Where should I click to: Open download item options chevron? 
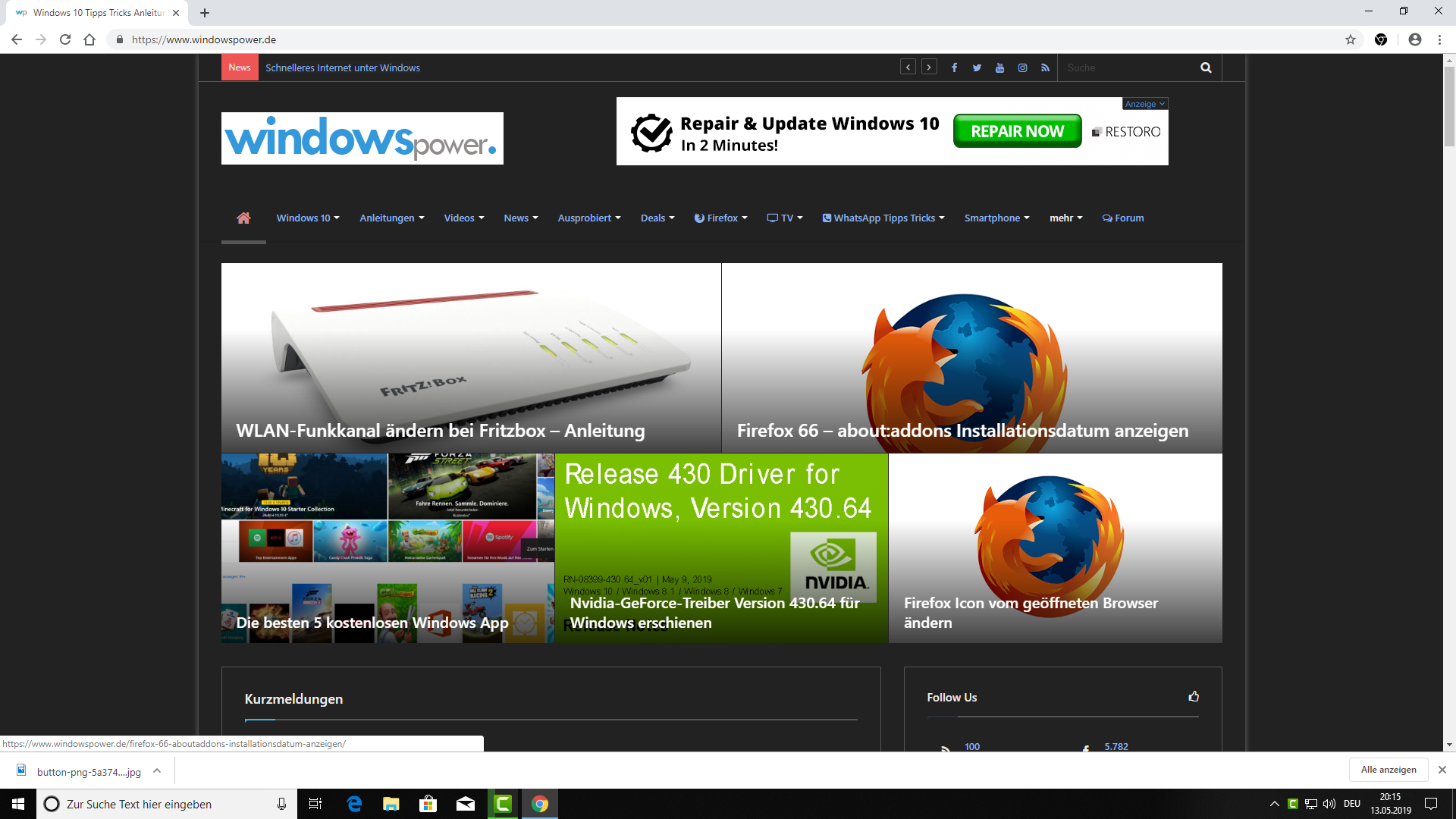157,770
